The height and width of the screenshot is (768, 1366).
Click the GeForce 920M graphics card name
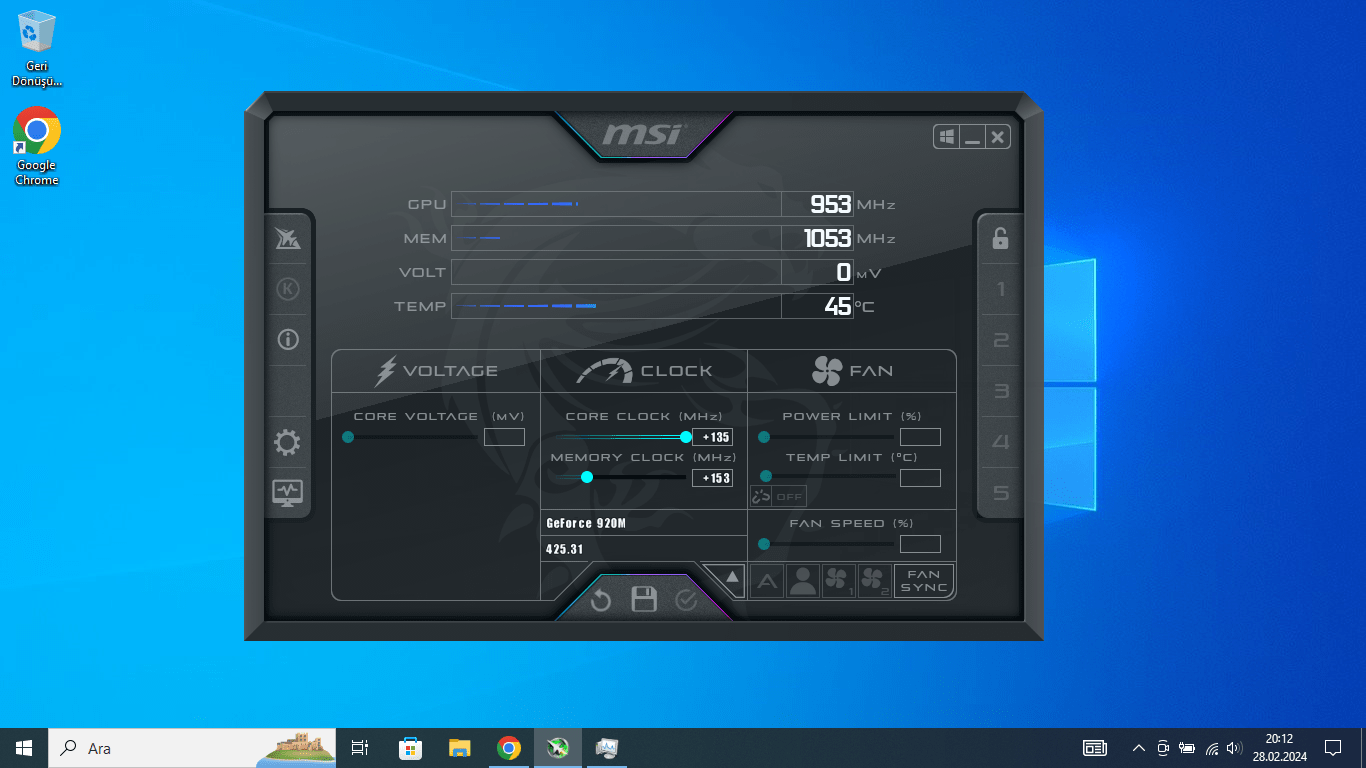pyautogui.click(x=586, y=523)
